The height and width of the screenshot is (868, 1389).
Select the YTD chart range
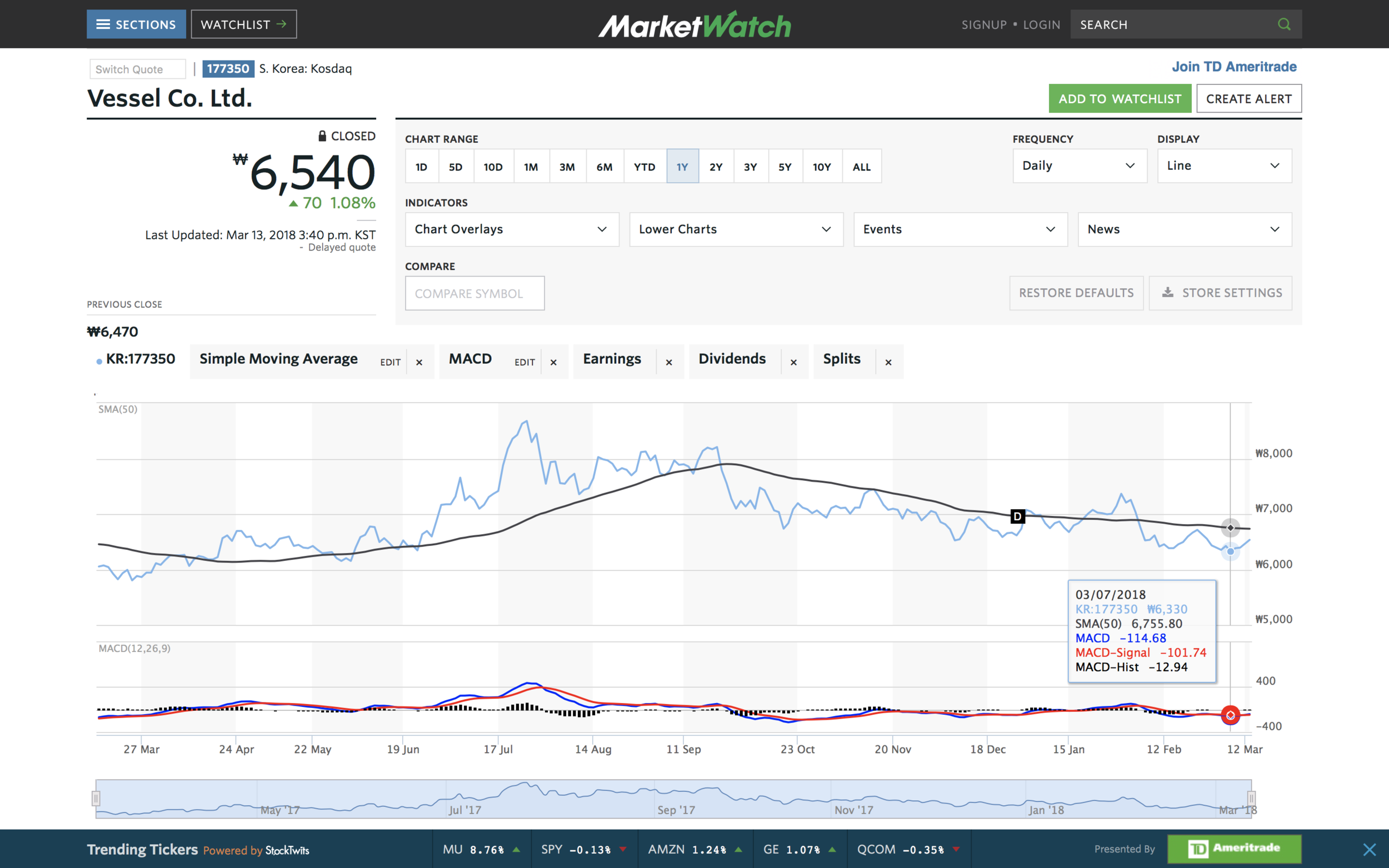tap(645, 167)
